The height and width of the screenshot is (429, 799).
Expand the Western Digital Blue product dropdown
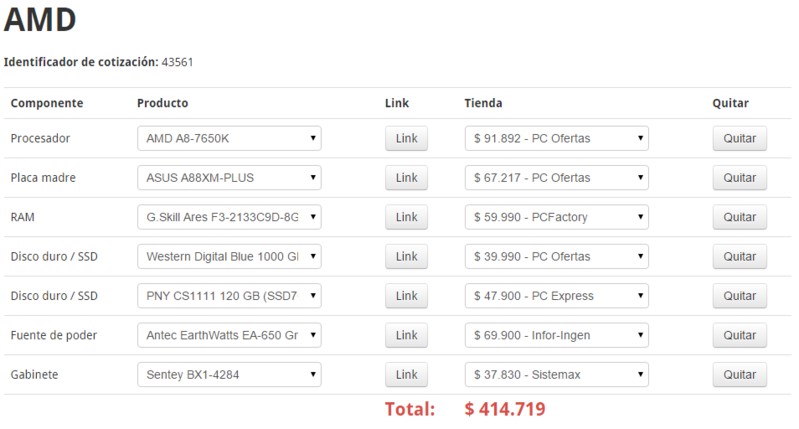pyautogui.click(x=229, y=257)
